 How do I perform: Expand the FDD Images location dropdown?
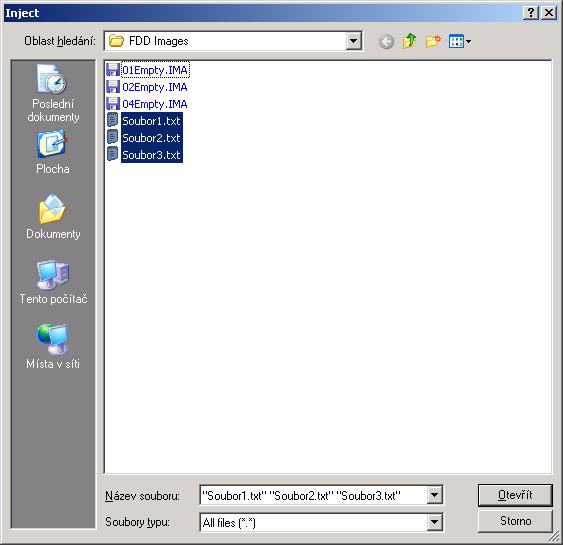pos(353,41)
